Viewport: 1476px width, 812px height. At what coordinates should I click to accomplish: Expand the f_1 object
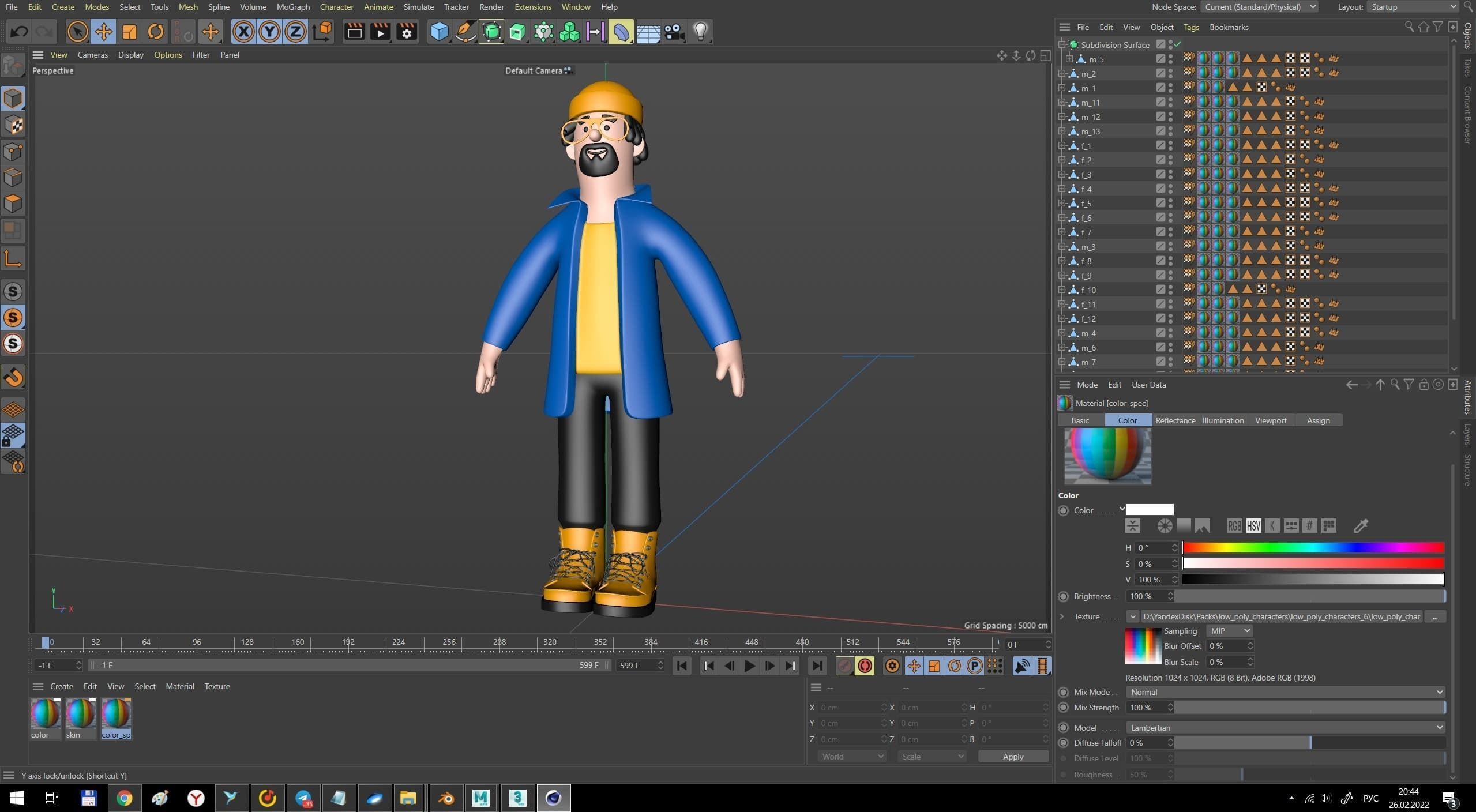[x=1061, y=145]
